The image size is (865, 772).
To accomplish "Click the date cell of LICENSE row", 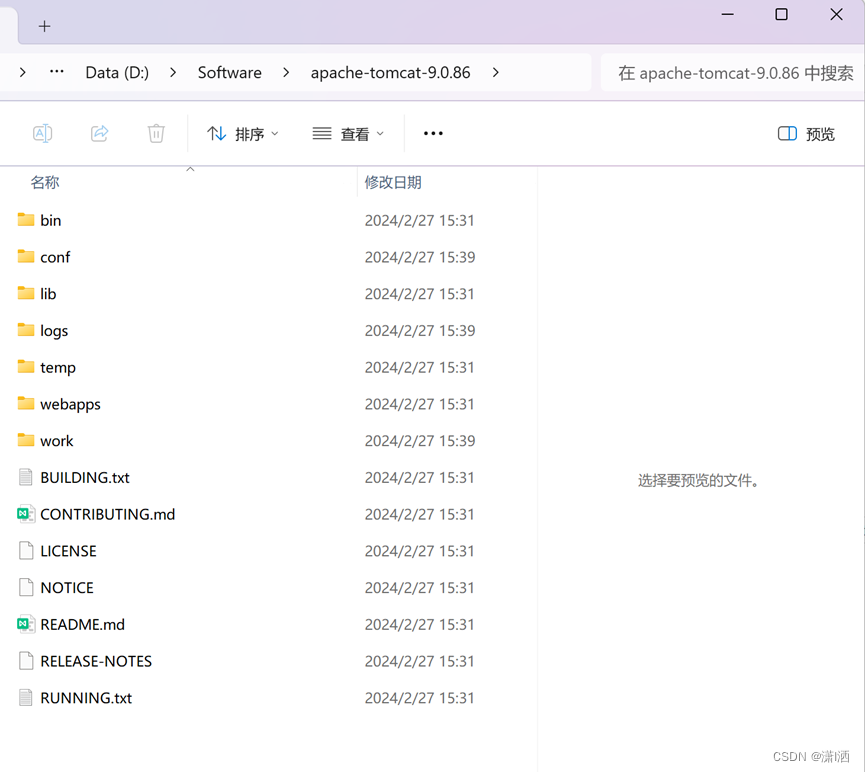I will pos(420,551).
